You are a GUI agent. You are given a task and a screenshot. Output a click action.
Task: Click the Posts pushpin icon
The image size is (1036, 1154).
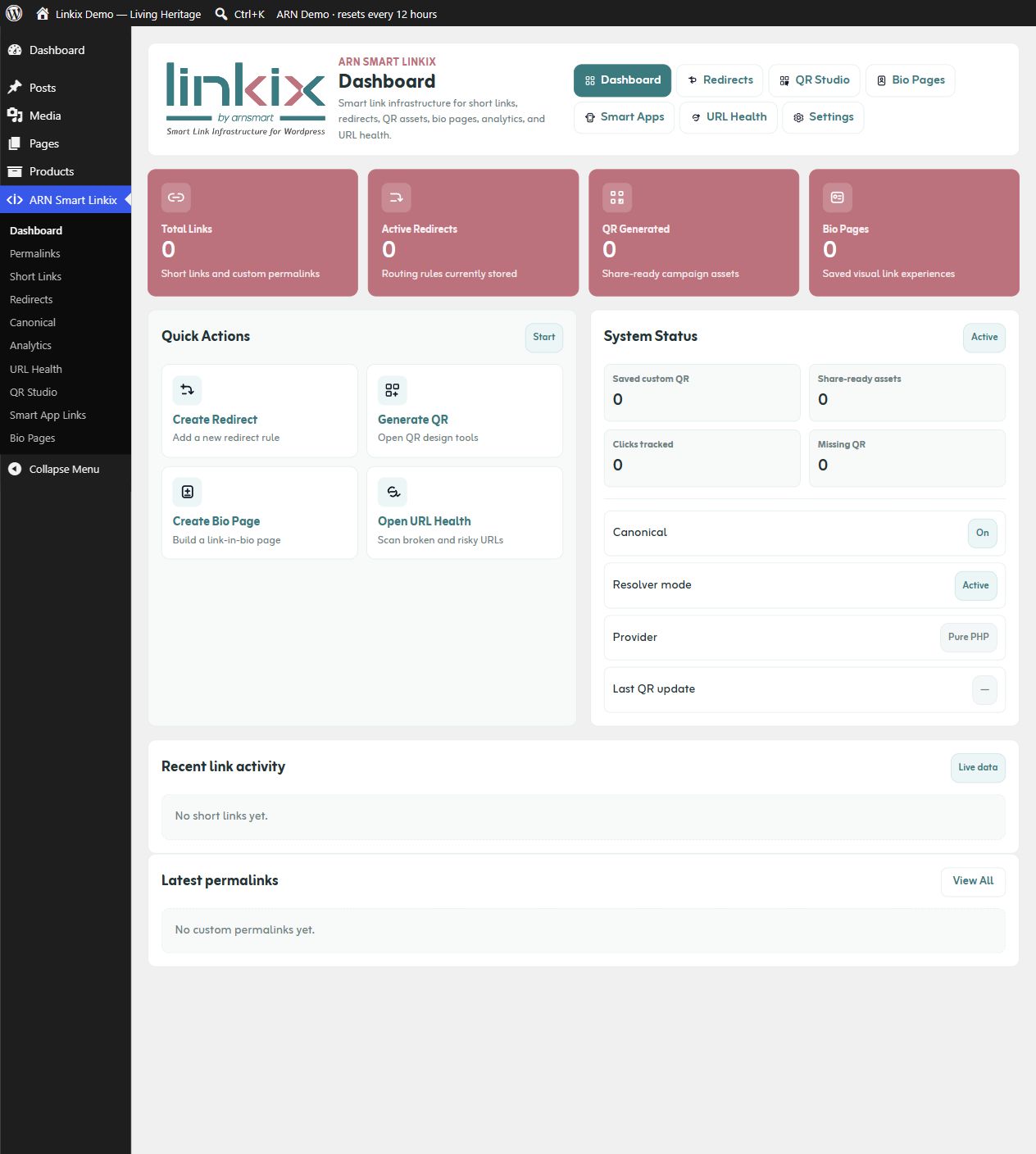click(x=15, y=88)
